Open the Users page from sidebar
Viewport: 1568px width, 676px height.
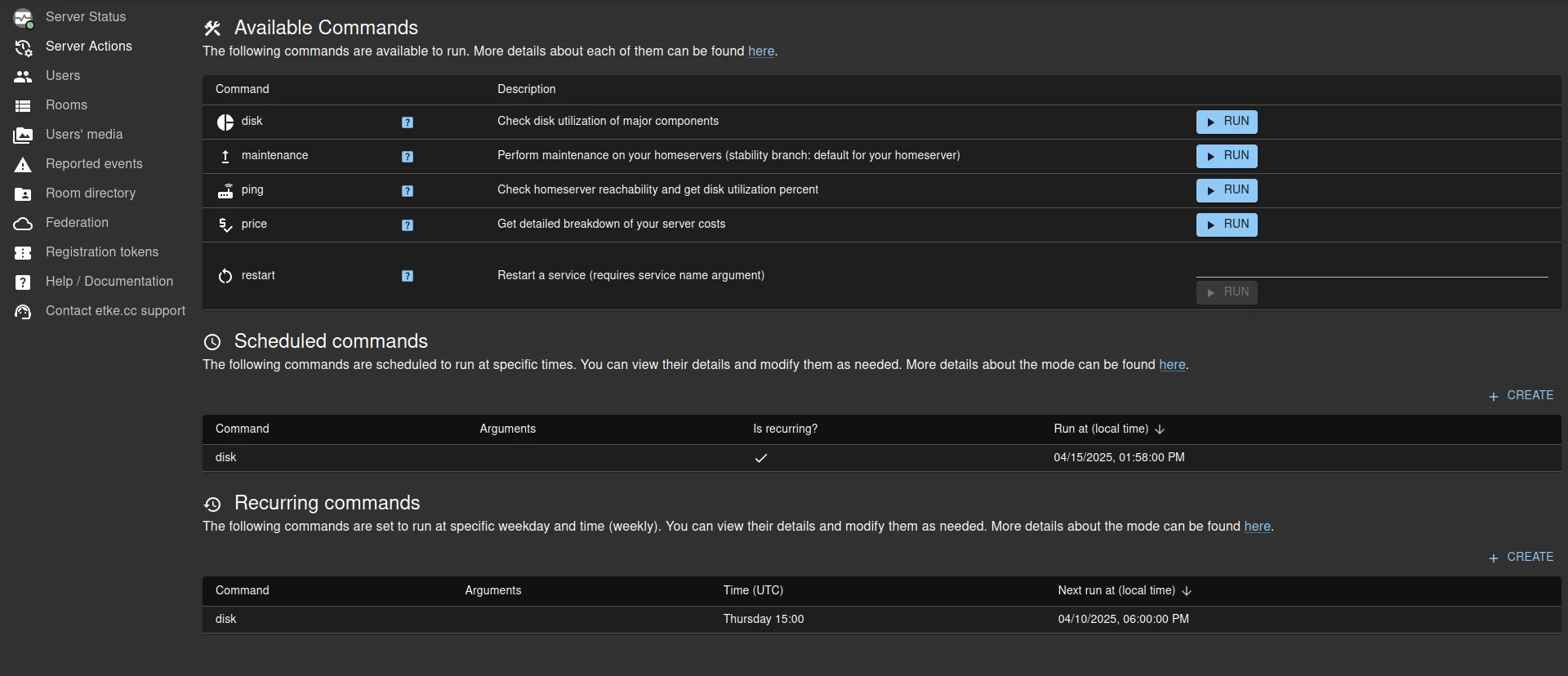[x=63, y=76]
